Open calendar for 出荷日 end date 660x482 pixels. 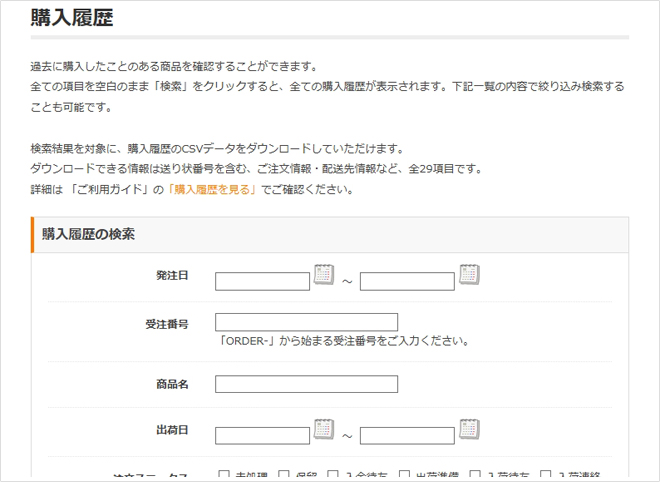469,429
